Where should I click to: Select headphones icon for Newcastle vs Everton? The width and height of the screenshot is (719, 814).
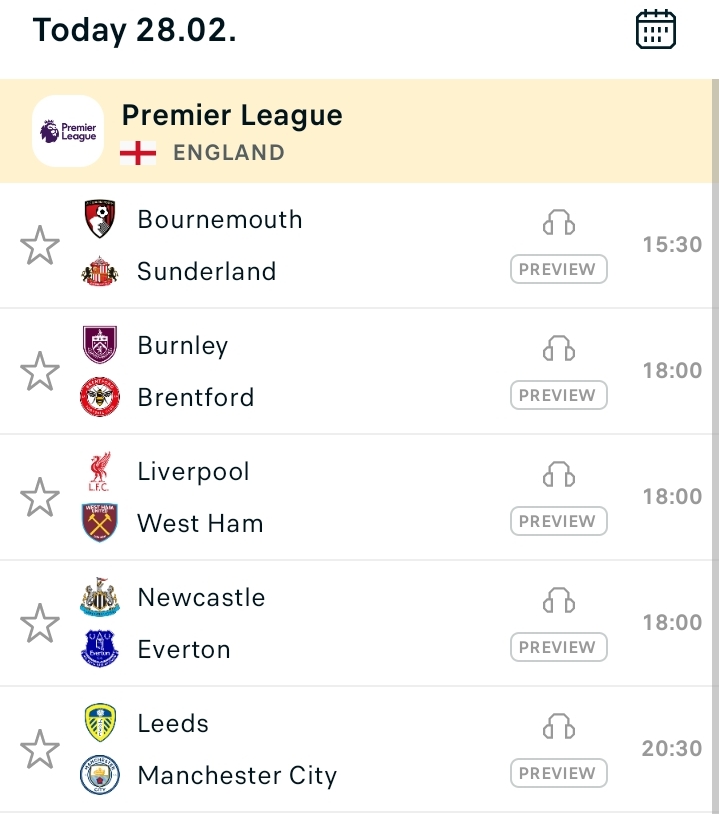coord(559,601)
